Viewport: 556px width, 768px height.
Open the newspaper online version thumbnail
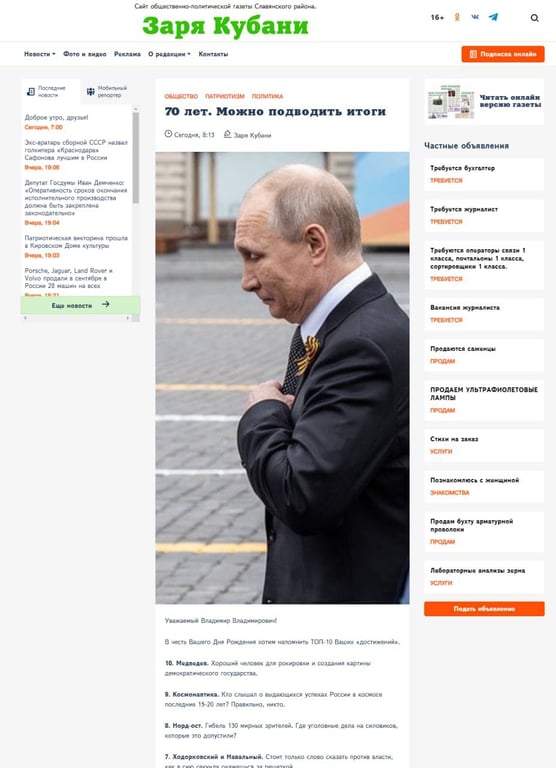coord(451,101)
